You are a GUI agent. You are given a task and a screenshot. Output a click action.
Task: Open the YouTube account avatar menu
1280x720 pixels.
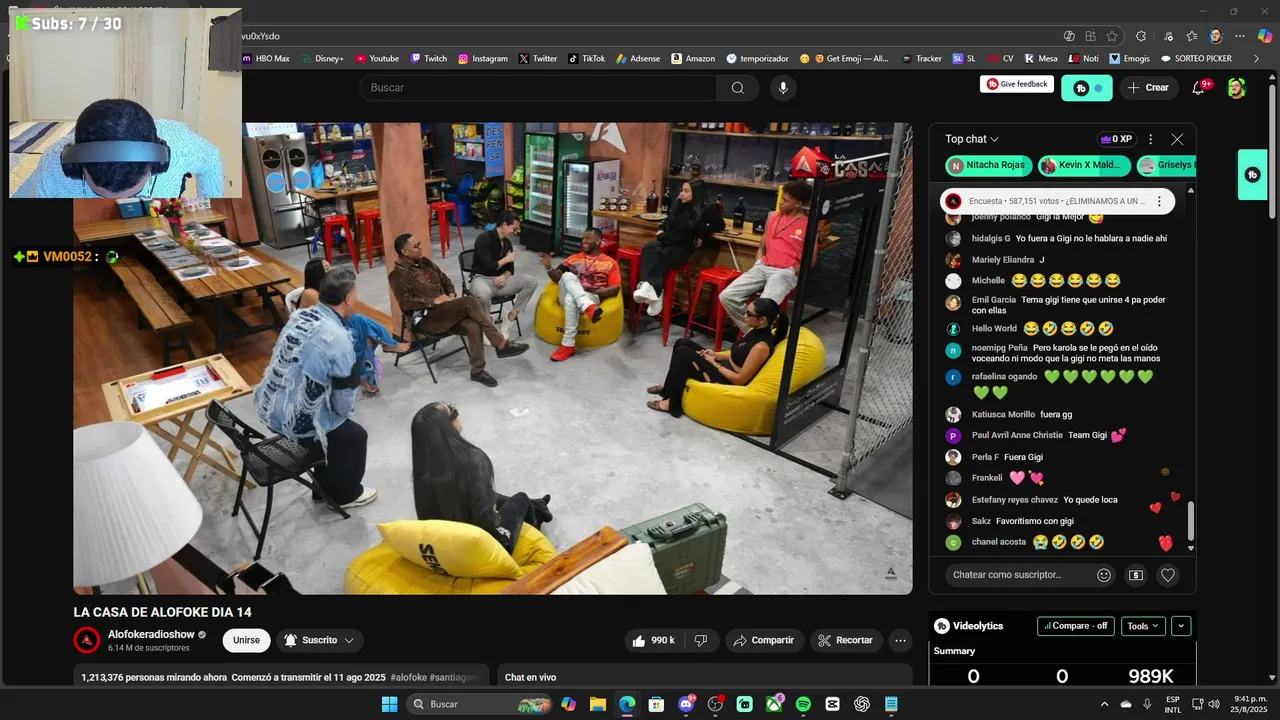tap(1236, 88)
